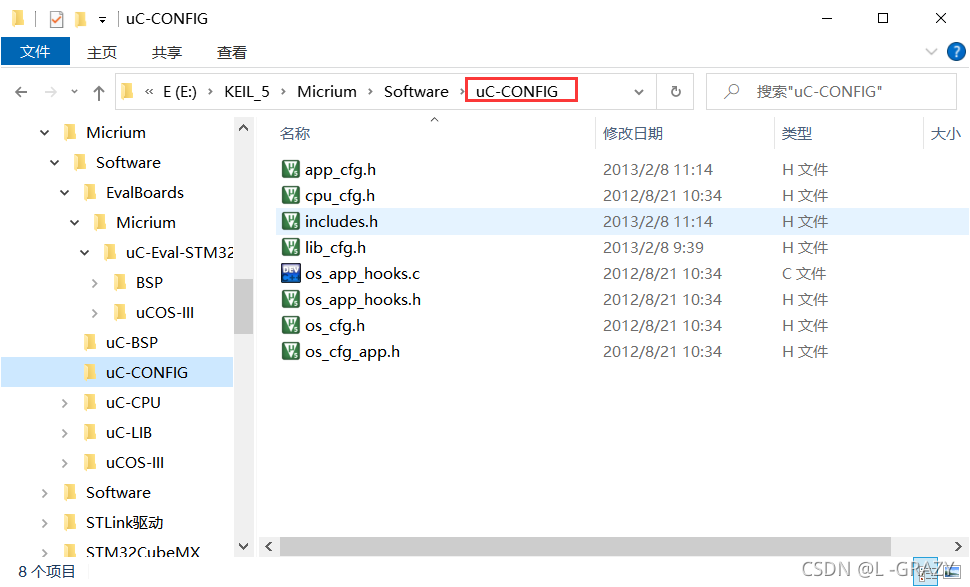Sort by 类型 column header
Viewport: 970px width, 587px height.
coord(797,134)
